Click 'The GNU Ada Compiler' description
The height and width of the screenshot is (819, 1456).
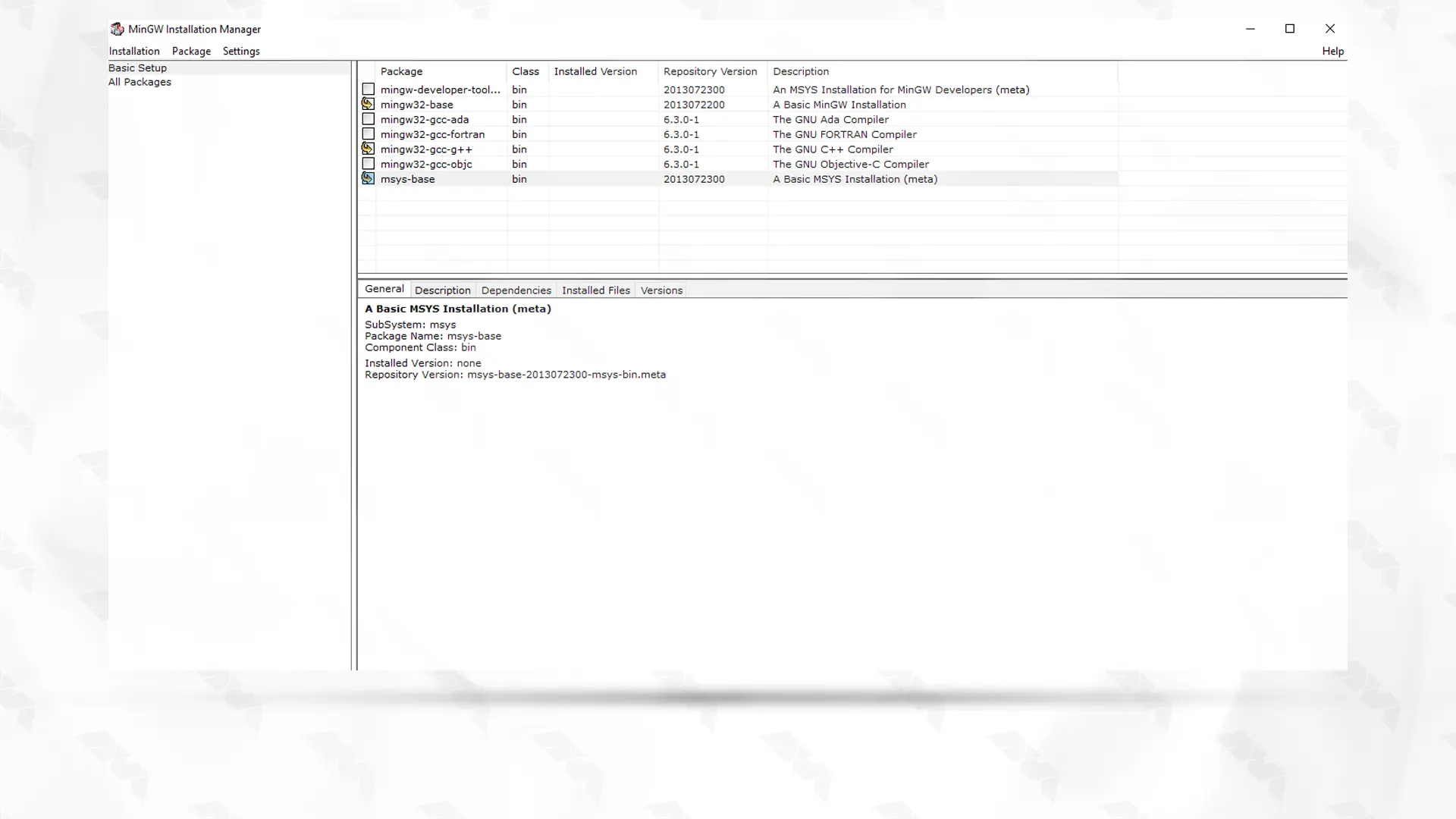pos(830,119)
